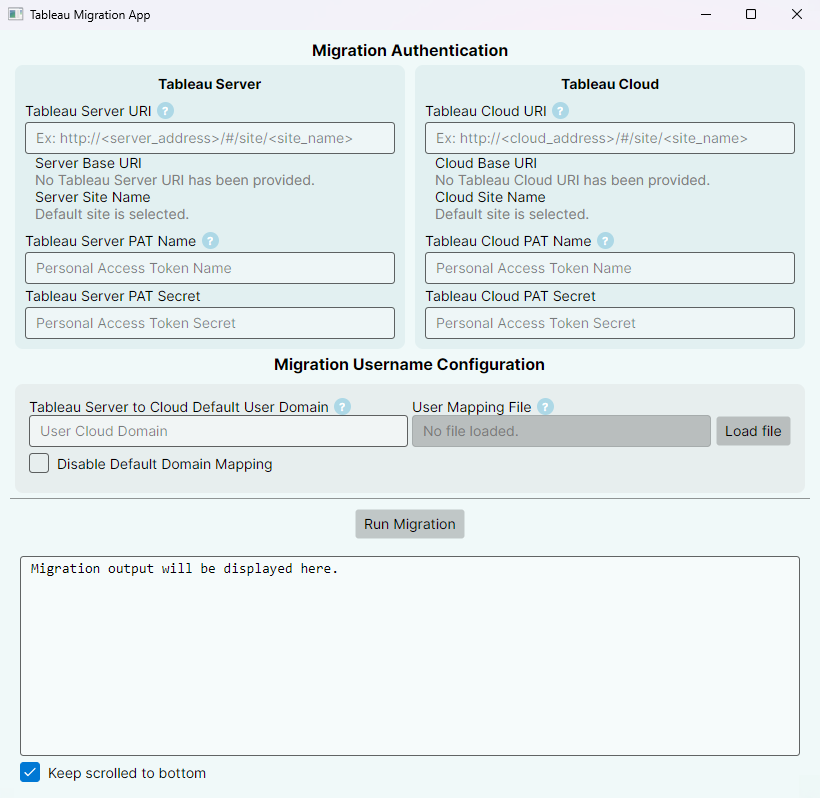
Task: Click 'Default site is selected.' under Cloud Site Name
Action: [x=512, y=214]
